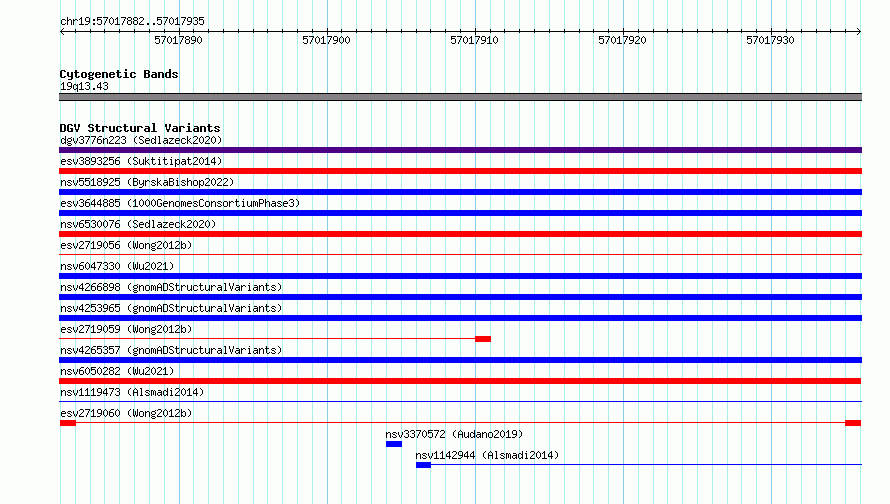
Task: Click ruler position 57017920
Action: 623,40
